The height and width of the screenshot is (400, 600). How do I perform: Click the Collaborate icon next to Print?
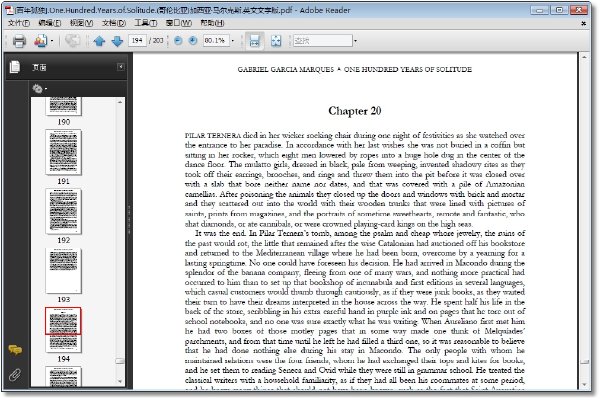[41, 41]
